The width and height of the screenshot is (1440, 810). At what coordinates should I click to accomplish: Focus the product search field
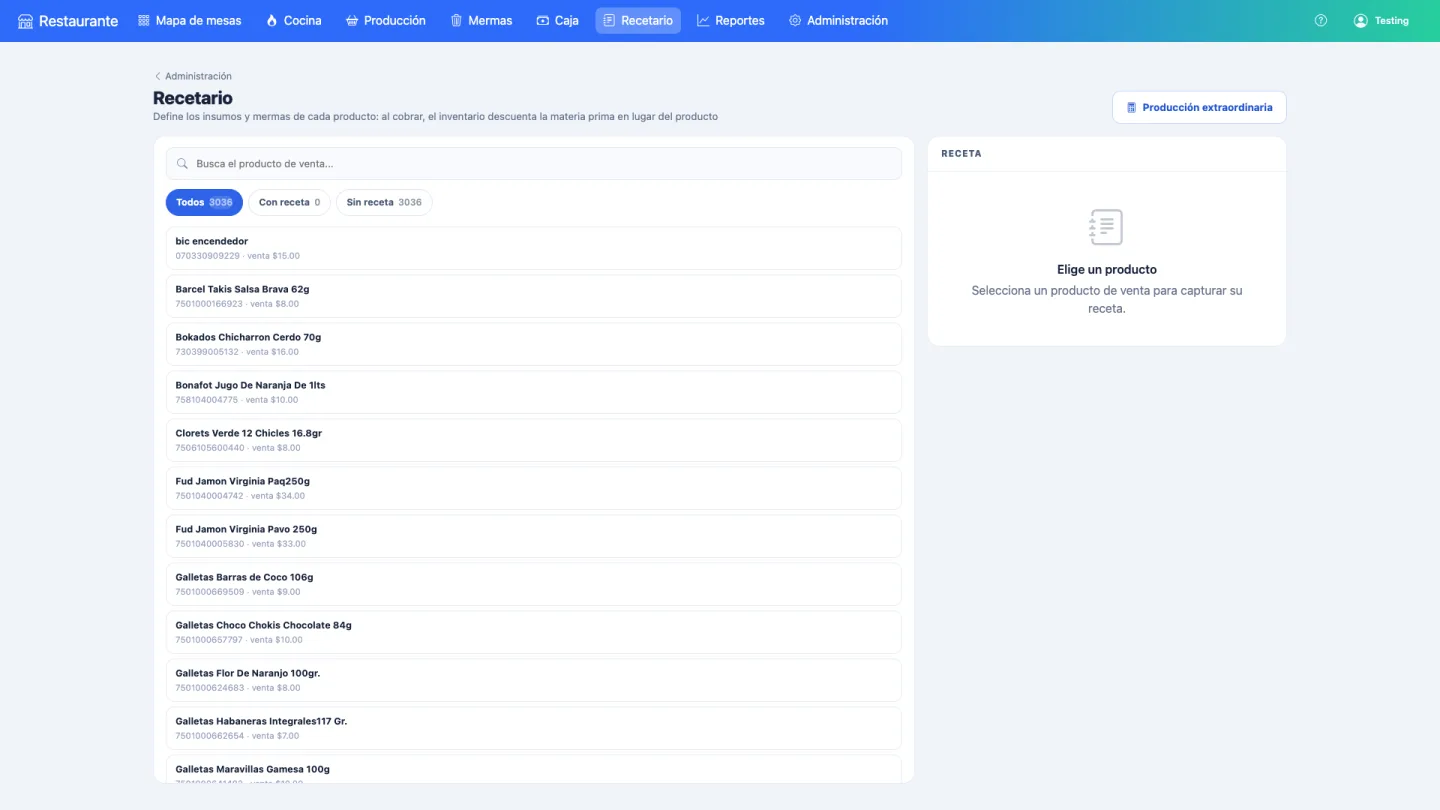point(534,164)
